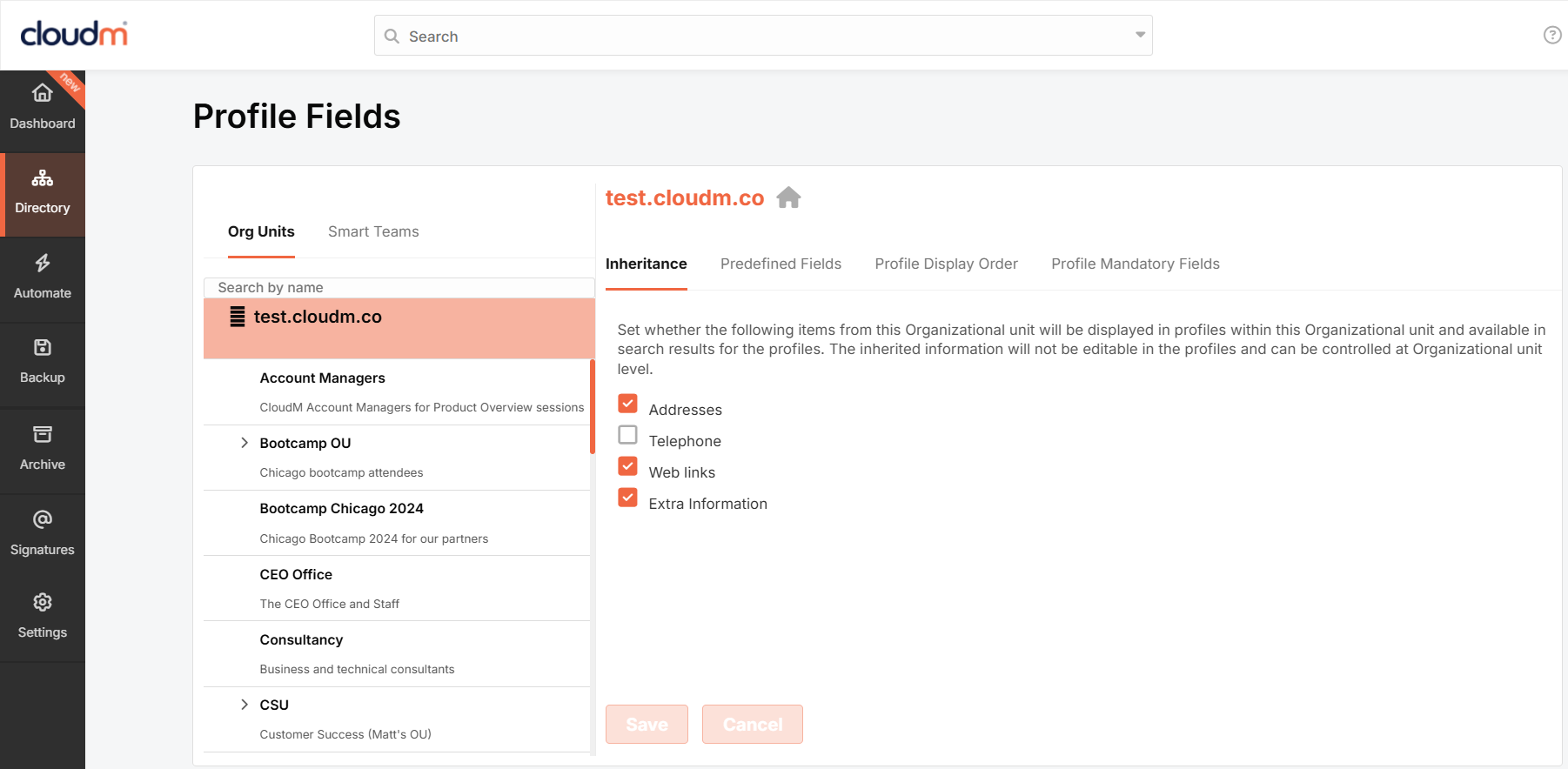The height and width of the screenshot is (769, 1568).
Task: Select the Bootcamp Chicago 2024 org unit
Action: tap(341, 508)
